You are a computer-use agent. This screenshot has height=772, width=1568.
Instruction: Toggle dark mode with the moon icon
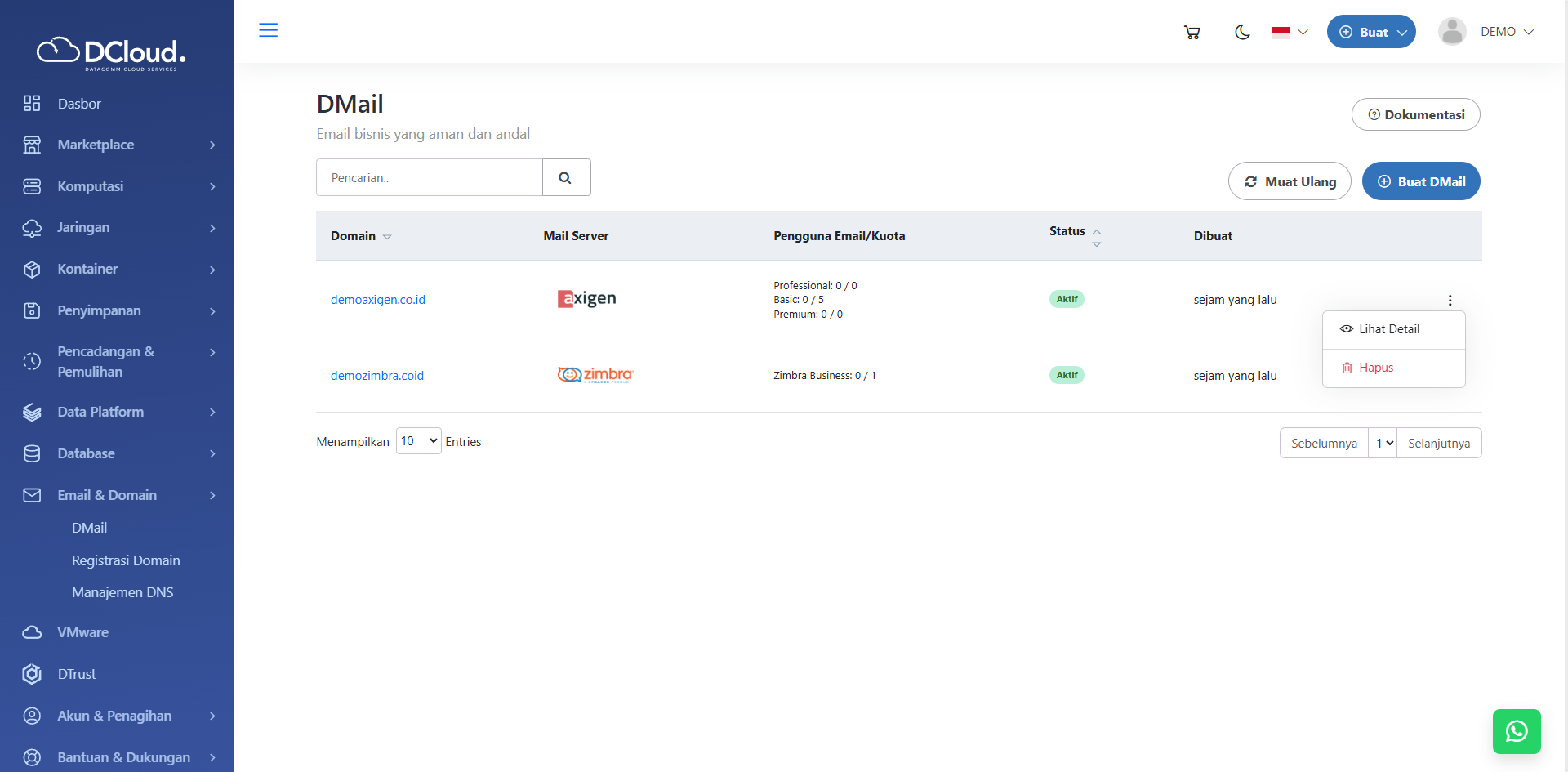point(1242,33)
